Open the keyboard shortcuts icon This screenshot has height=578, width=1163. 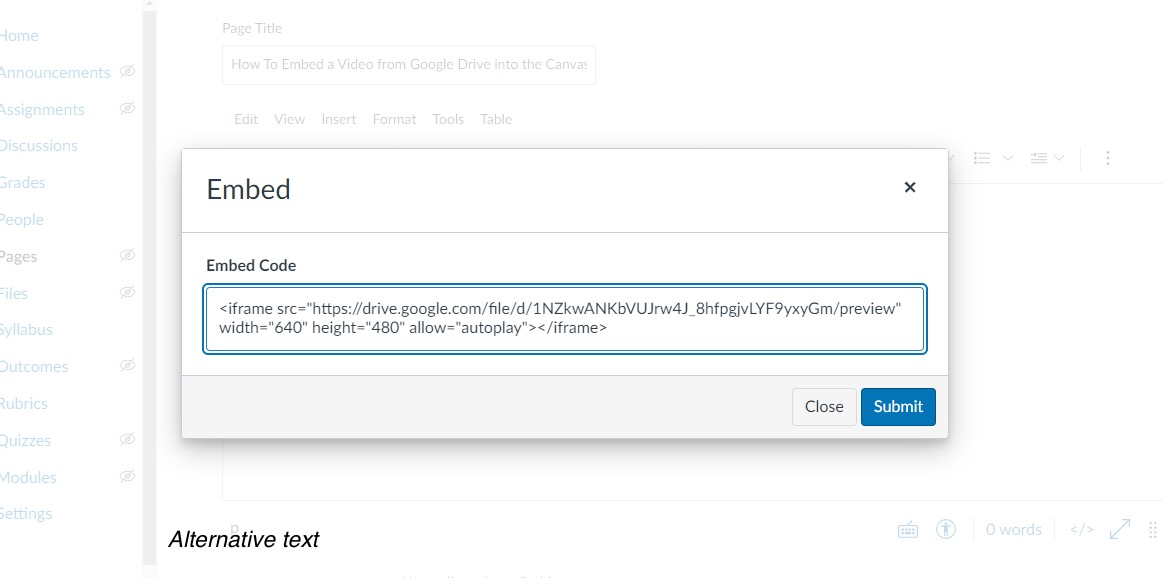908,530
